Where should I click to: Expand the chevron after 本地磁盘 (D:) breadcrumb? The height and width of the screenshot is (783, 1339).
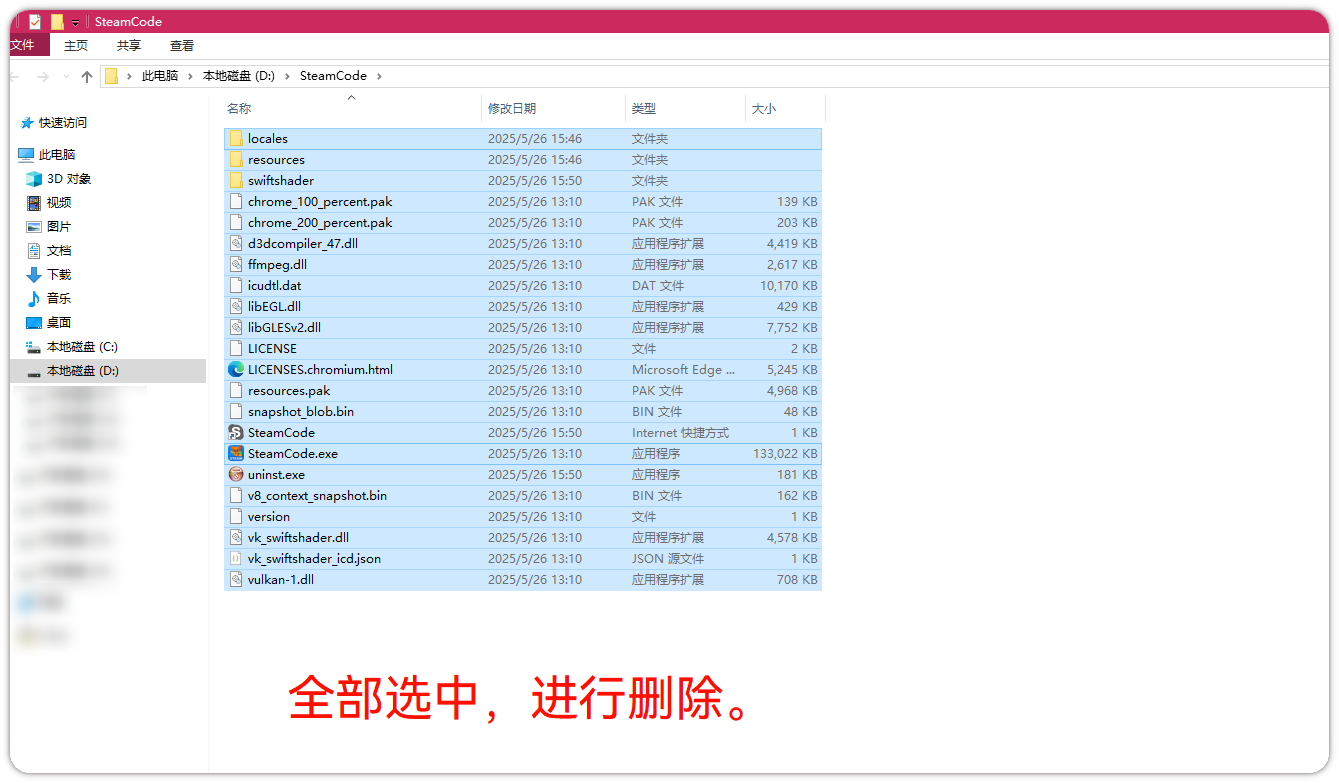[288, 76]
